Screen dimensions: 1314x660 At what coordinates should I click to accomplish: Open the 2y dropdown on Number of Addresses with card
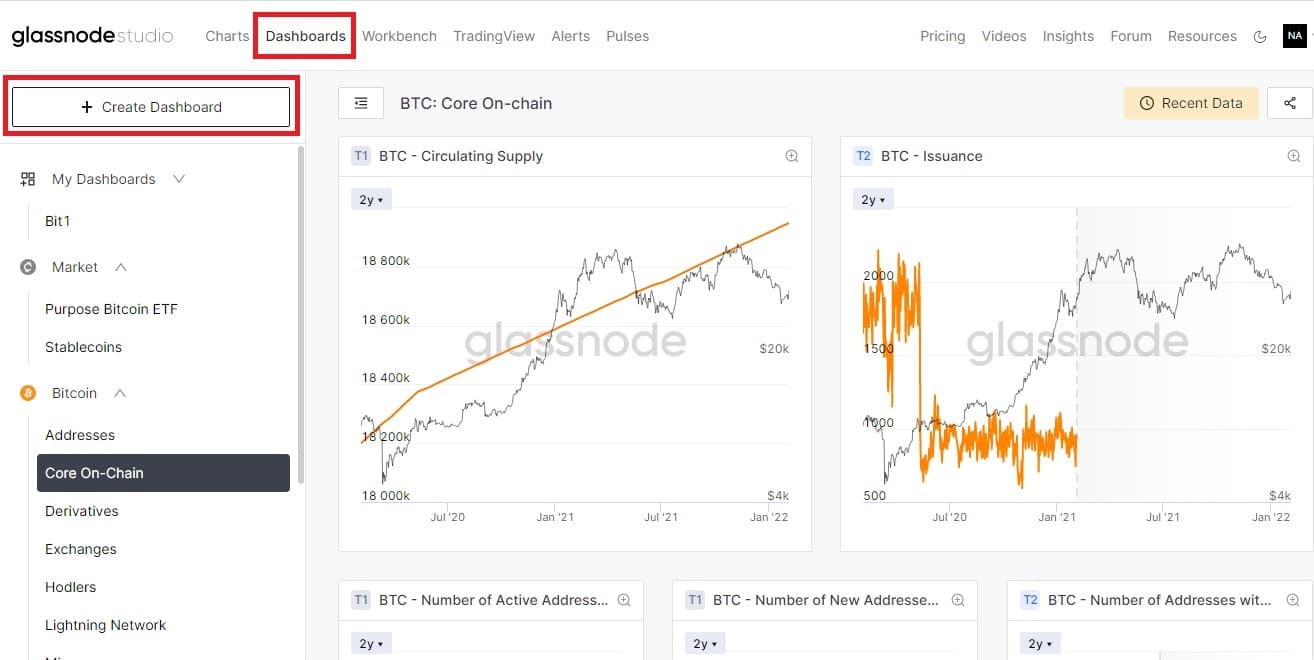click(x=1041, y=644)
